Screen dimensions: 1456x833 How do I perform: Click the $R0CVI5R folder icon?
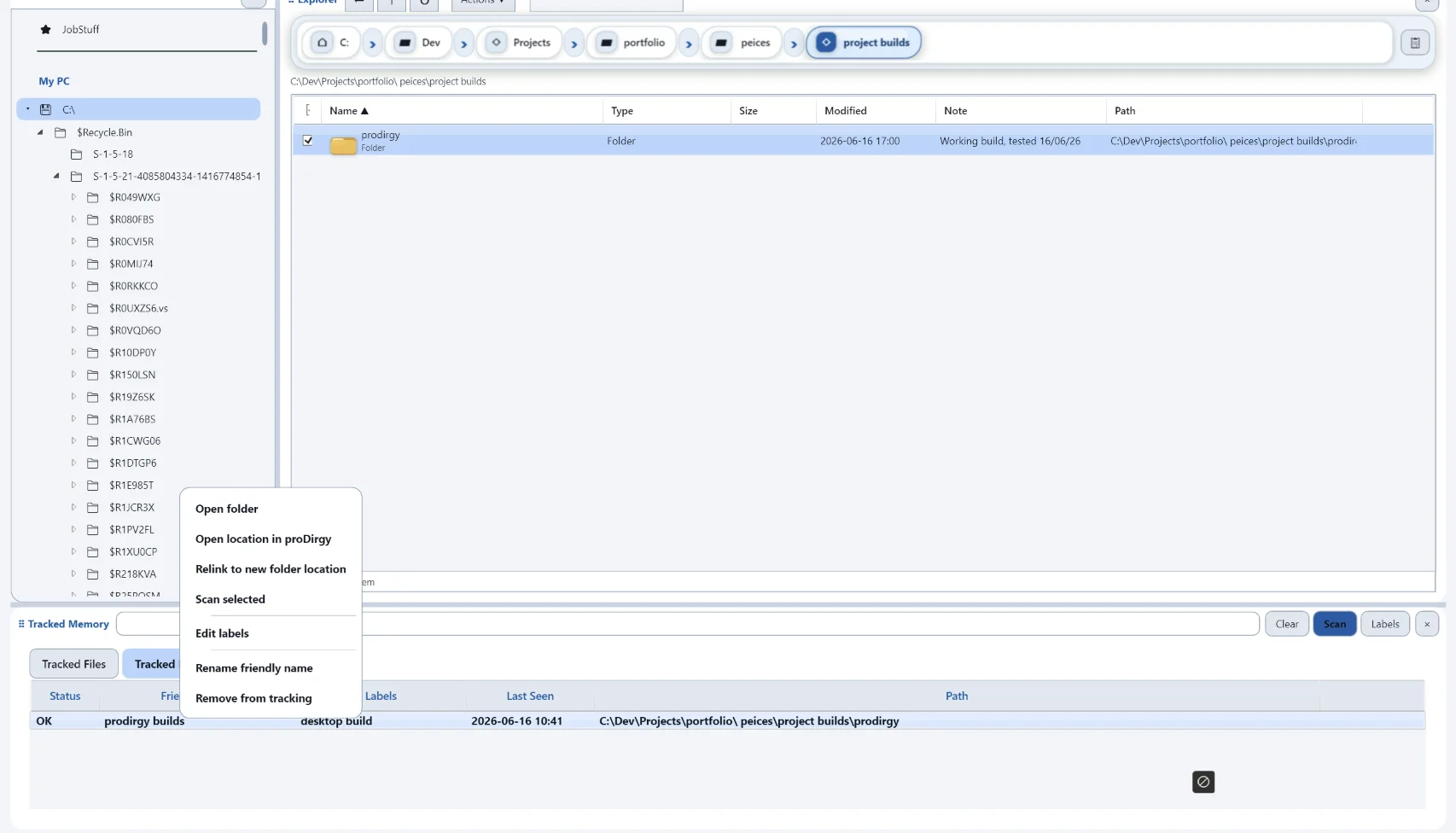point(93,242)
